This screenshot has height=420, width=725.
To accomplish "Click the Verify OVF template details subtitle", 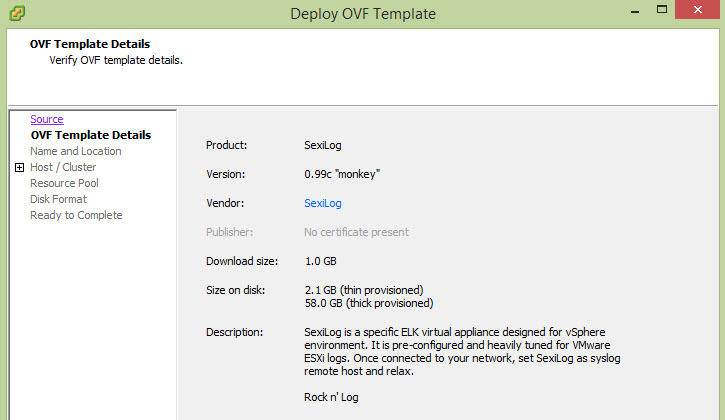I will (116, 60).
